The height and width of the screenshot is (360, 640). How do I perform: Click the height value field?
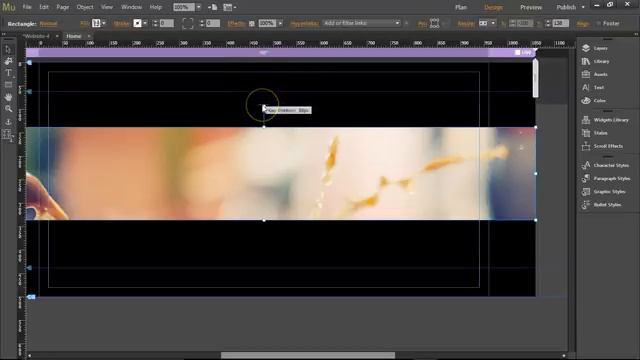(560, 23)
